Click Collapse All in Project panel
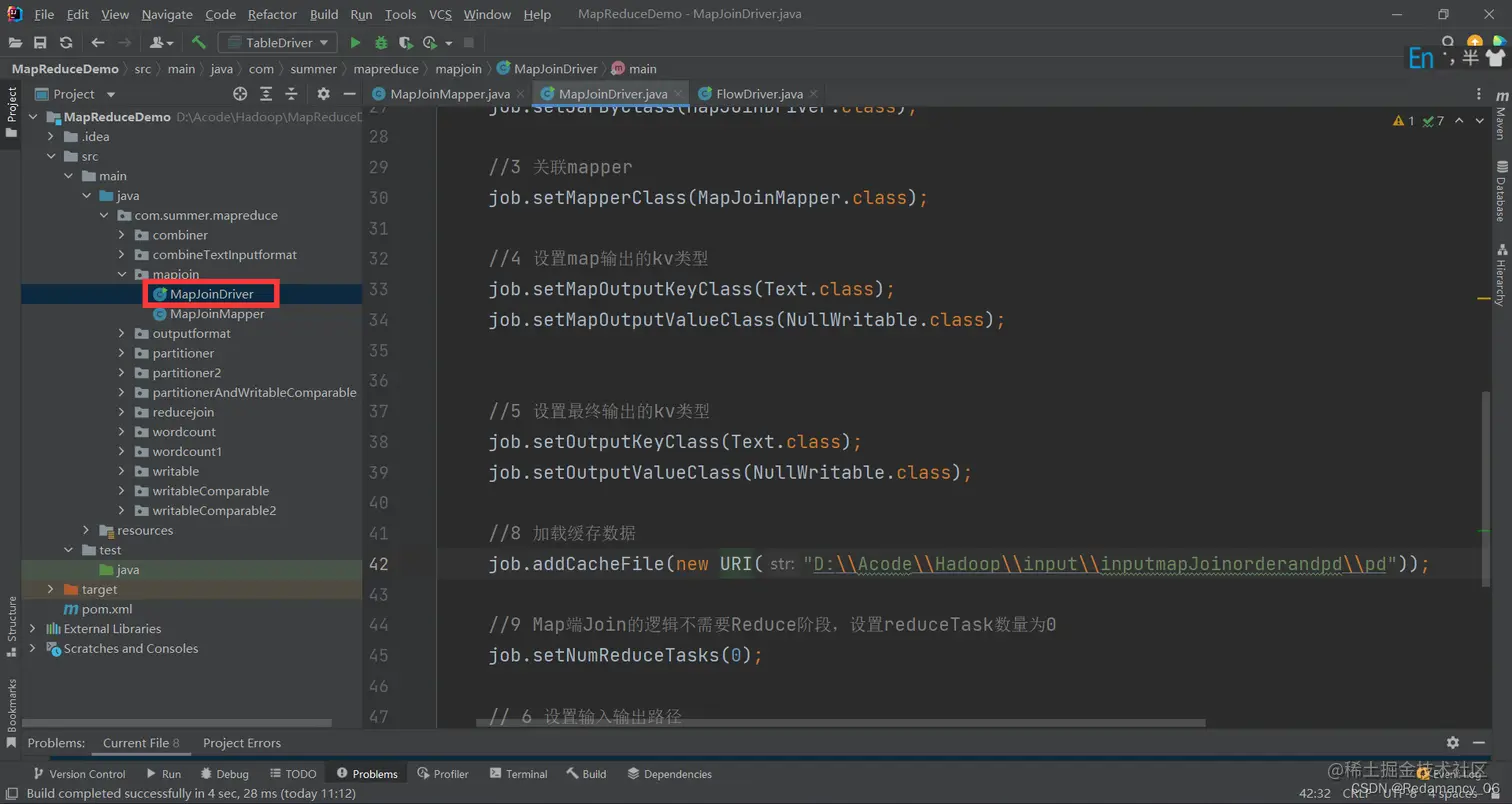This screenshot has width=1512, height=804. [x=293, y=94]
